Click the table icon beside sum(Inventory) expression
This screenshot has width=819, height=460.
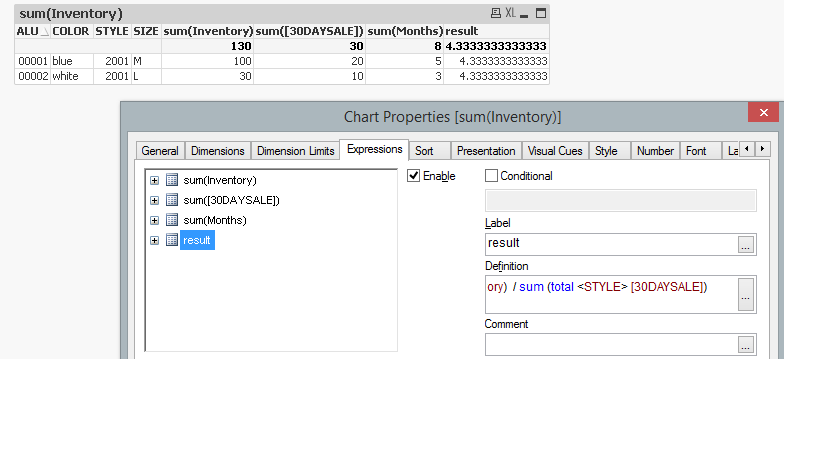click(x=172, y=180)
